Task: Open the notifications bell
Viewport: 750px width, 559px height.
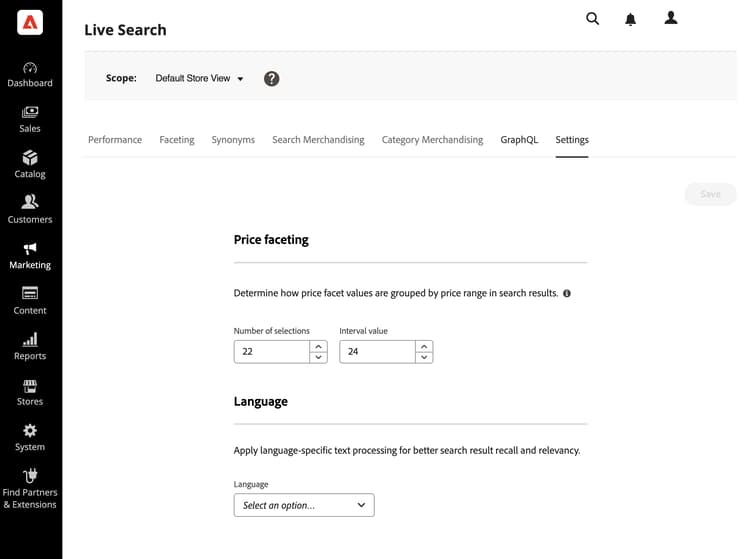Action: (631, 20)
